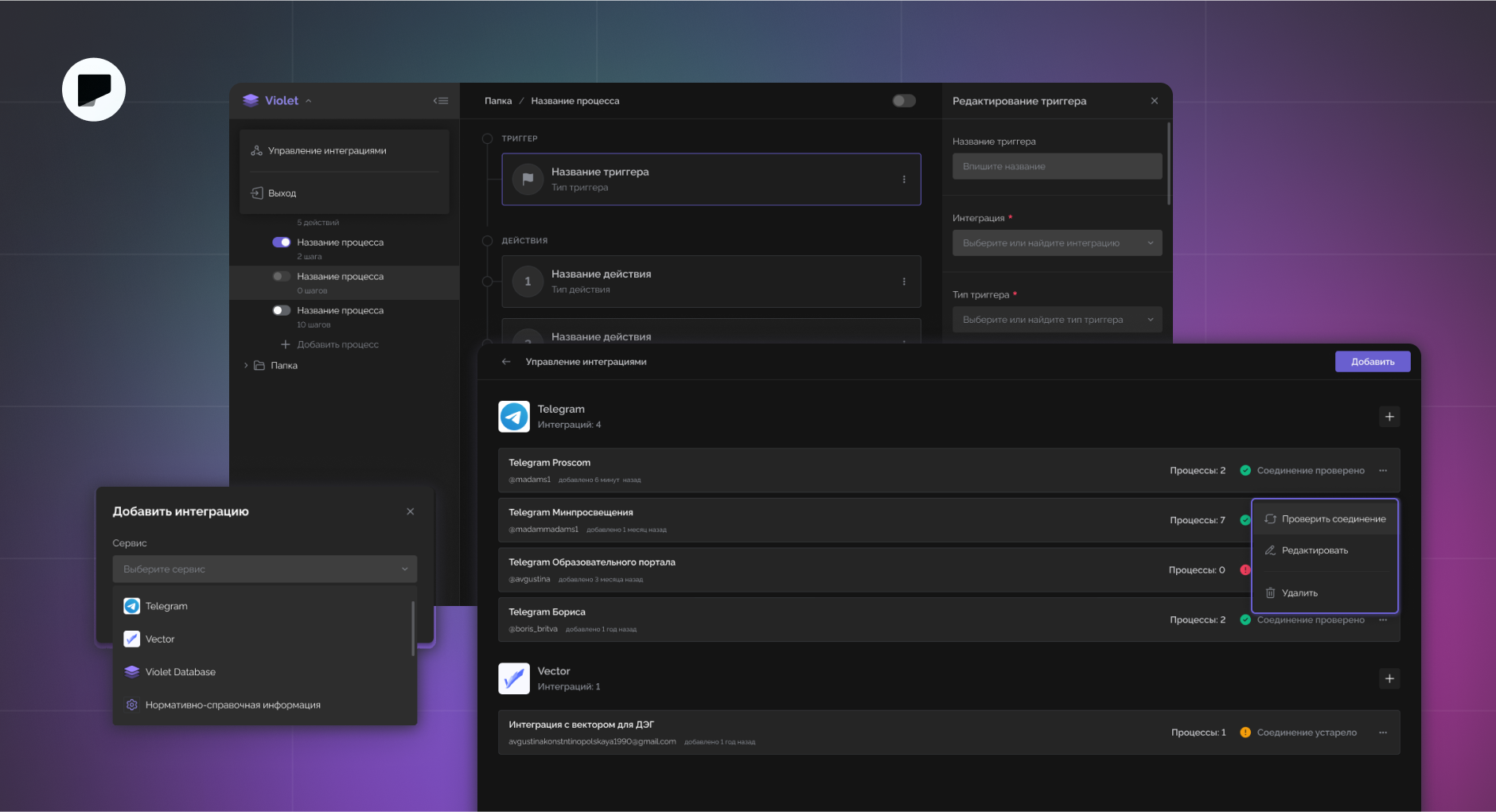Click the service list scrollbar
This screenshot has width=1496, height=812.
coord(413,628)
